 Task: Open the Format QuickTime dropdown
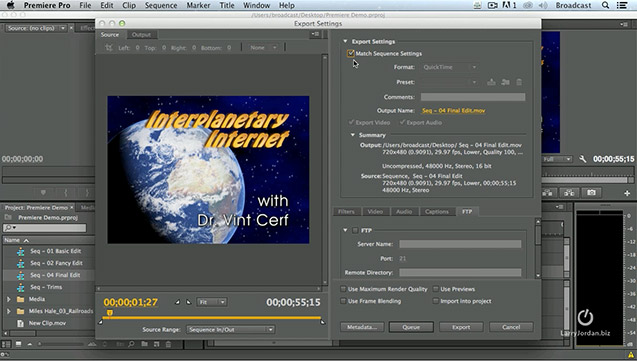tap(450, 67)
